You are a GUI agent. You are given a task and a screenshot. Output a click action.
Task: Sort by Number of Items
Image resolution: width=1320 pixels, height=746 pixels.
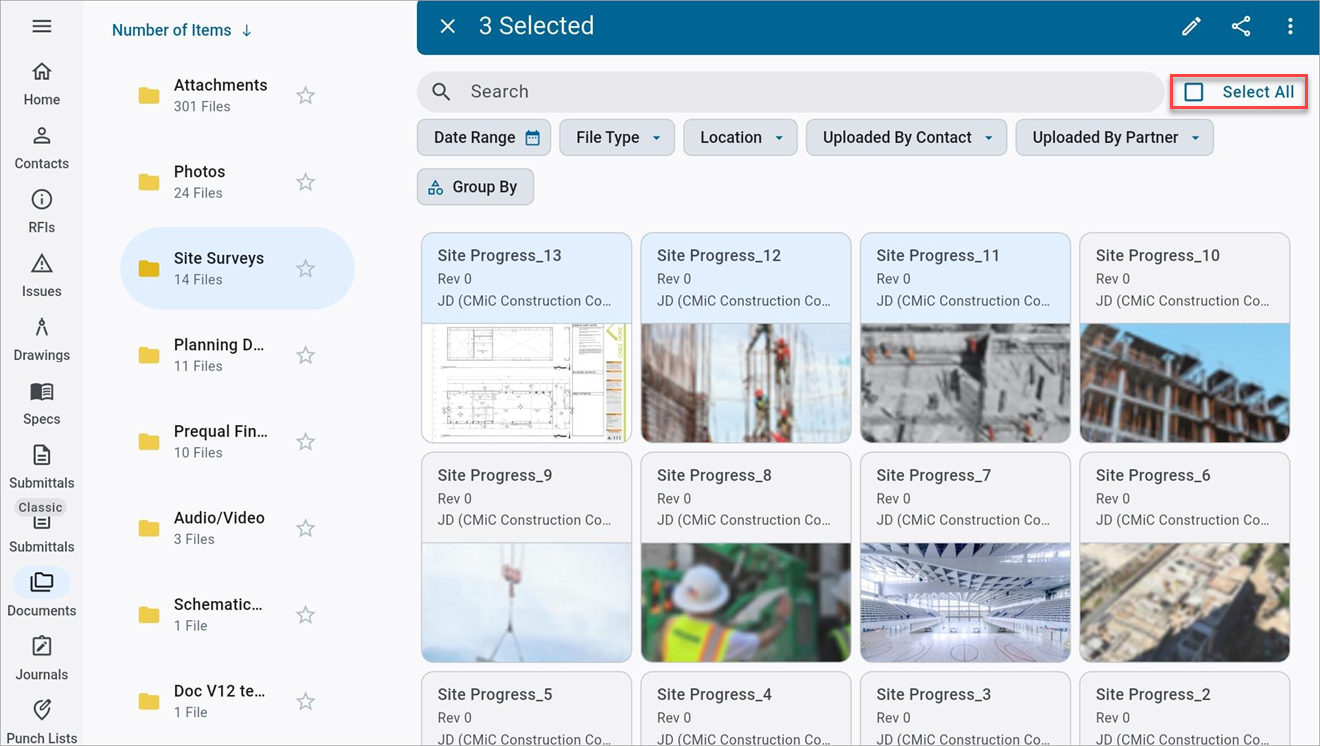click(182, 30)
